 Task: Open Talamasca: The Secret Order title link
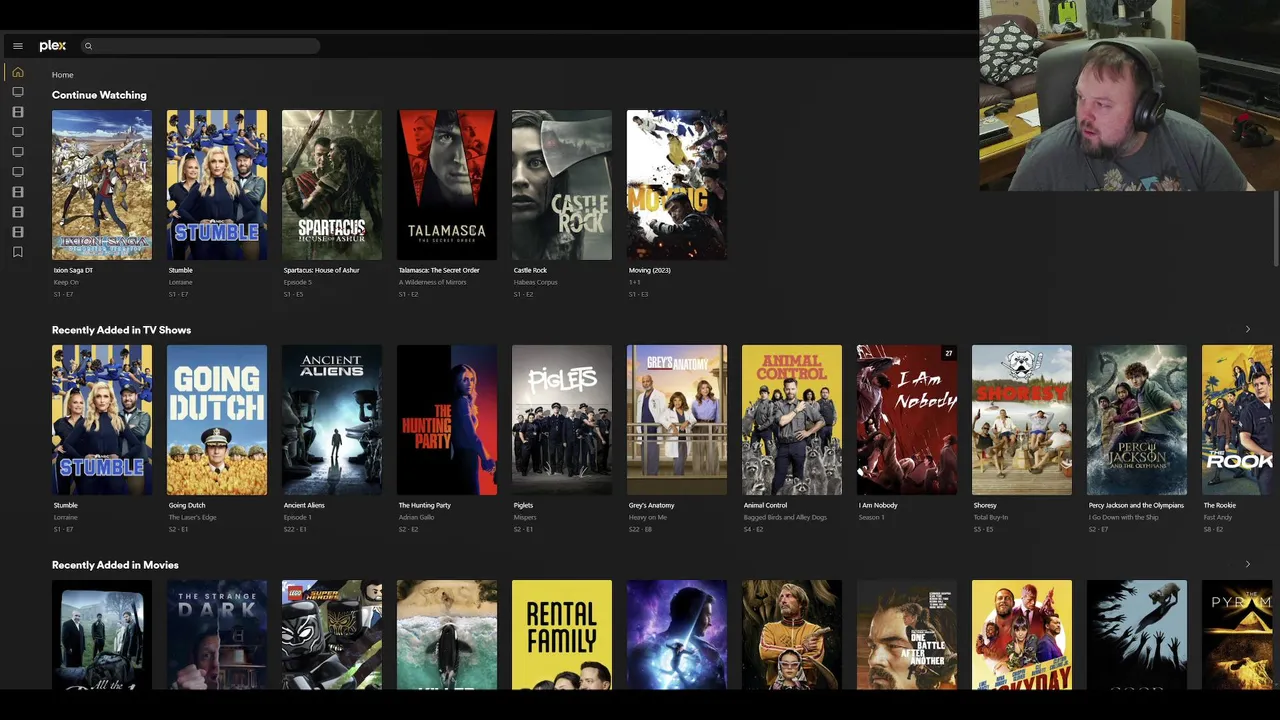coord(439,270)
